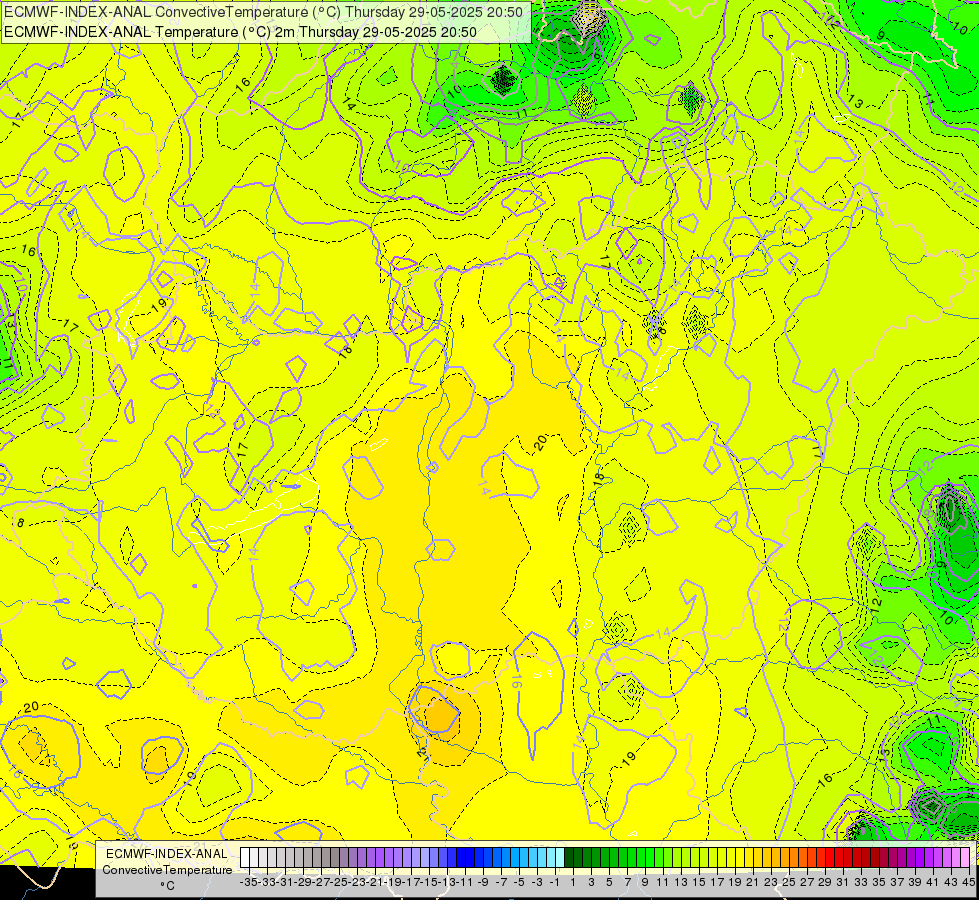Select the ConvectiveTemperature title line at top

263,11
